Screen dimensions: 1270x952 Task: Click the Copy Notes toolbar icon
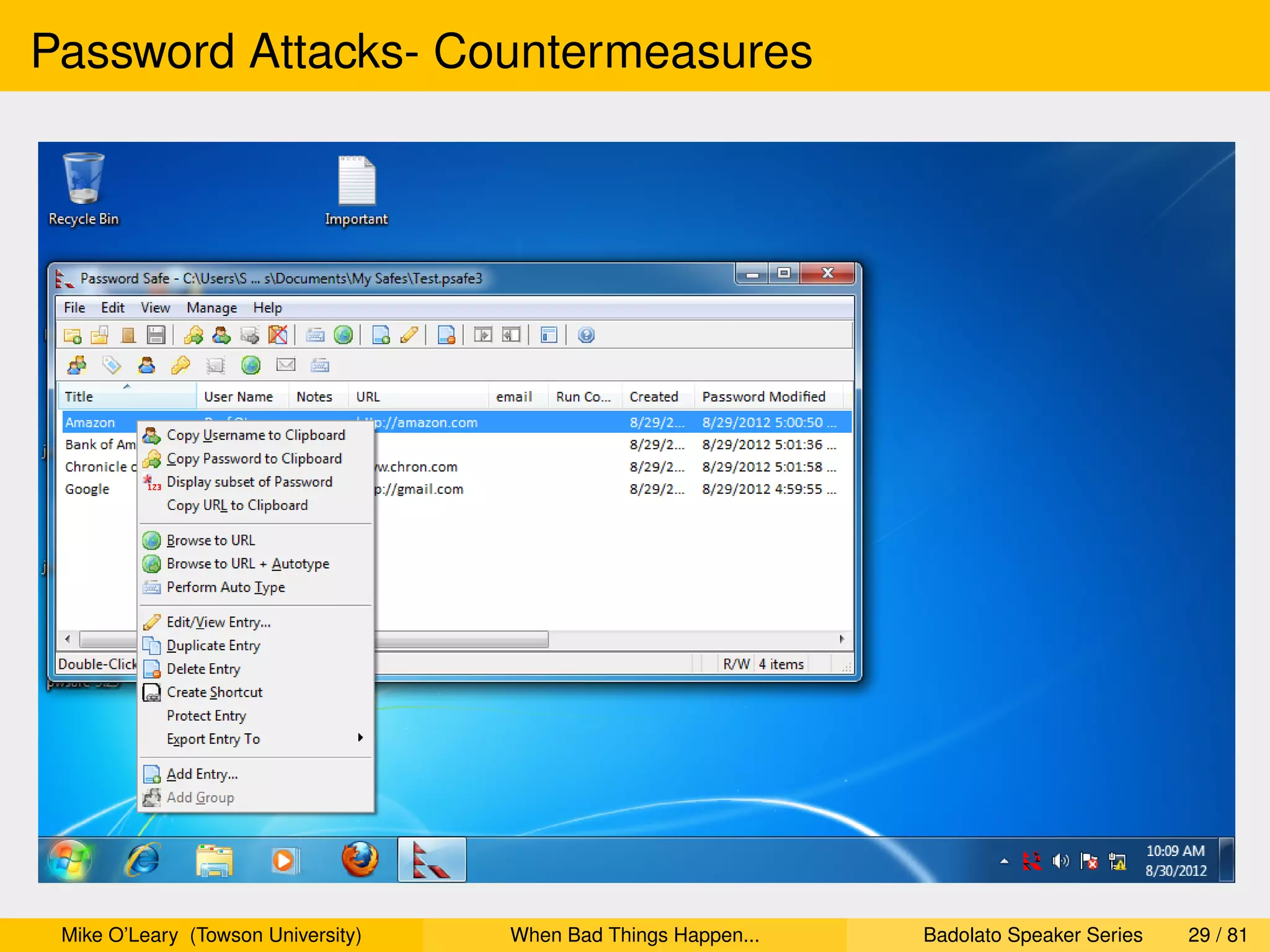[x=249, y=335]
